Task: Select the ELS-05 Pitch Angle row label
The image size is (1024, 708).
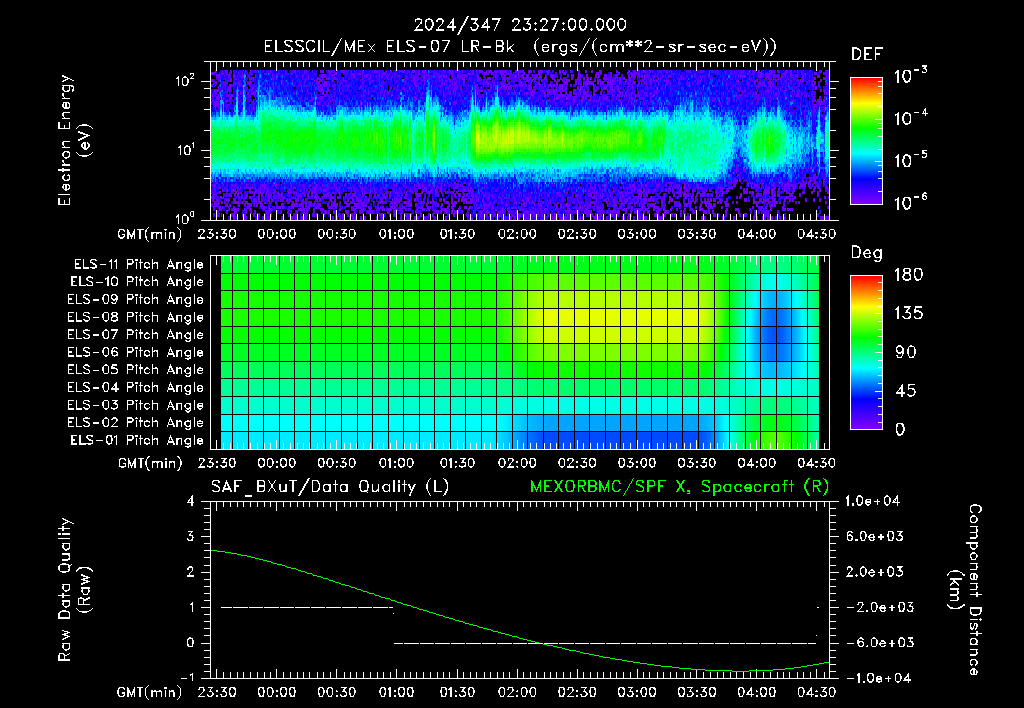Action: [x=135, y=370]
